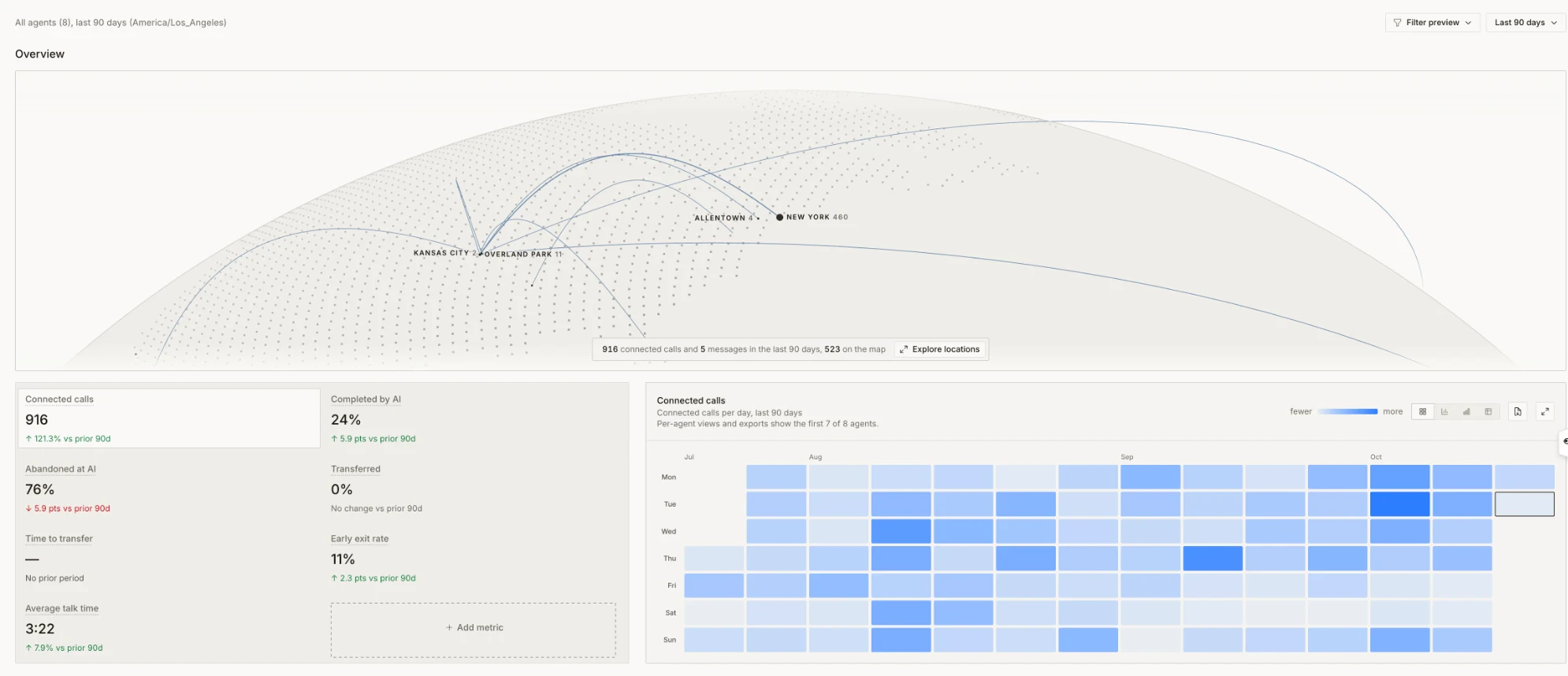Image resolution: width=1568 pixels, height=676 pixels.
Task: Click the 76% Abandoned at AI value
Action: (39, 489)
